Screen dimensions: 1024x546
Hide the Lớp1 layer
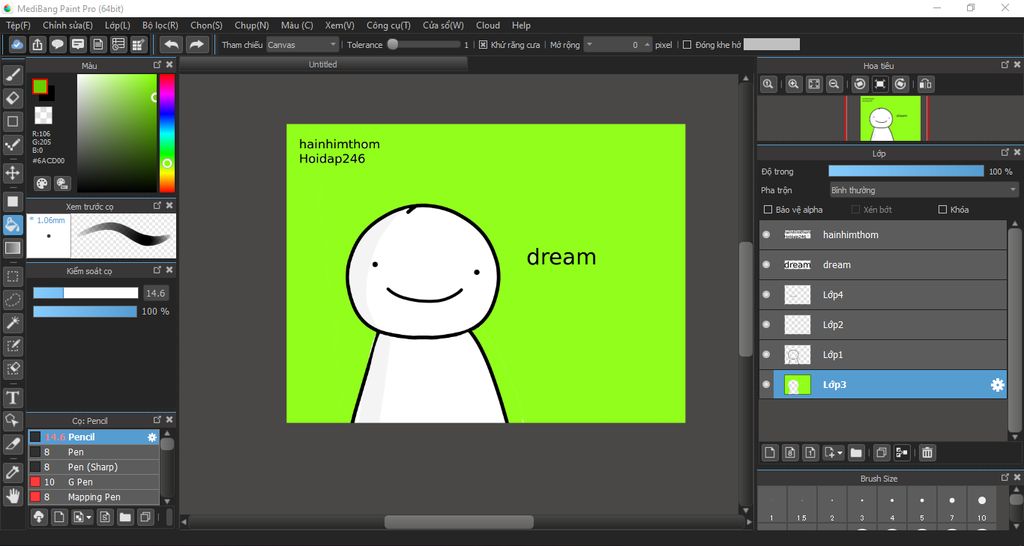767,355
